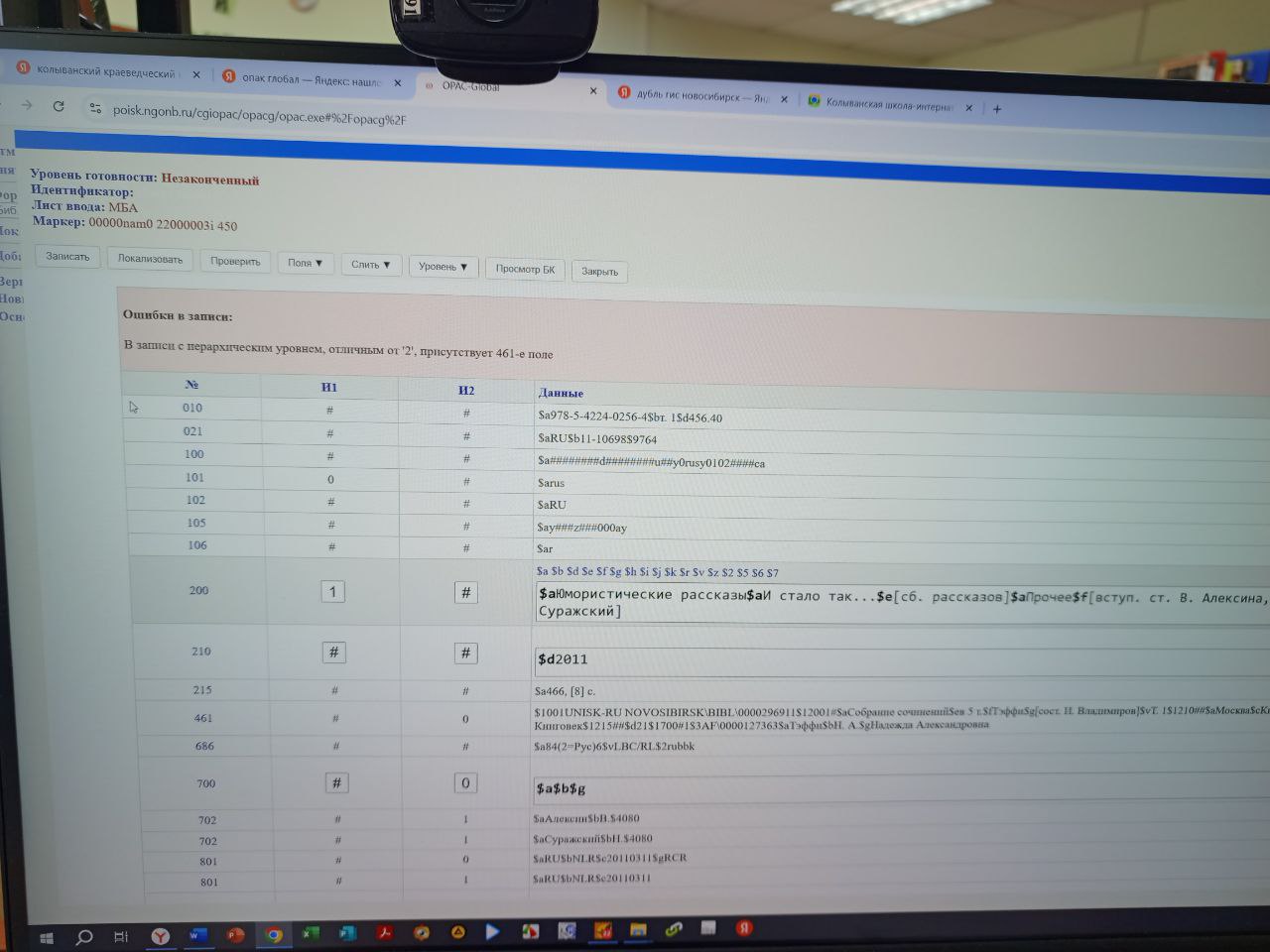
Task: Open a new browser tab with plus icon
Action: (997, 109)
